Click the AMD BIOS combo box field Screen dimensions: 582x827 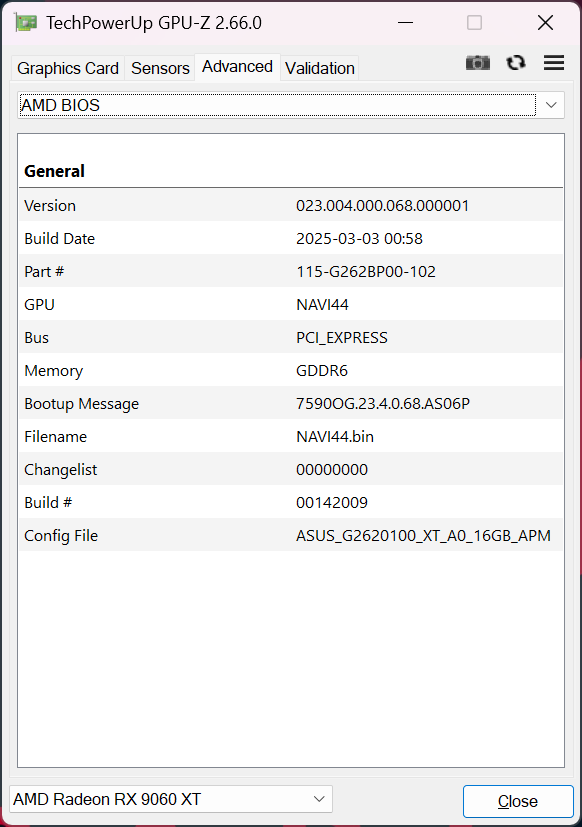click(x=291, y=105)
